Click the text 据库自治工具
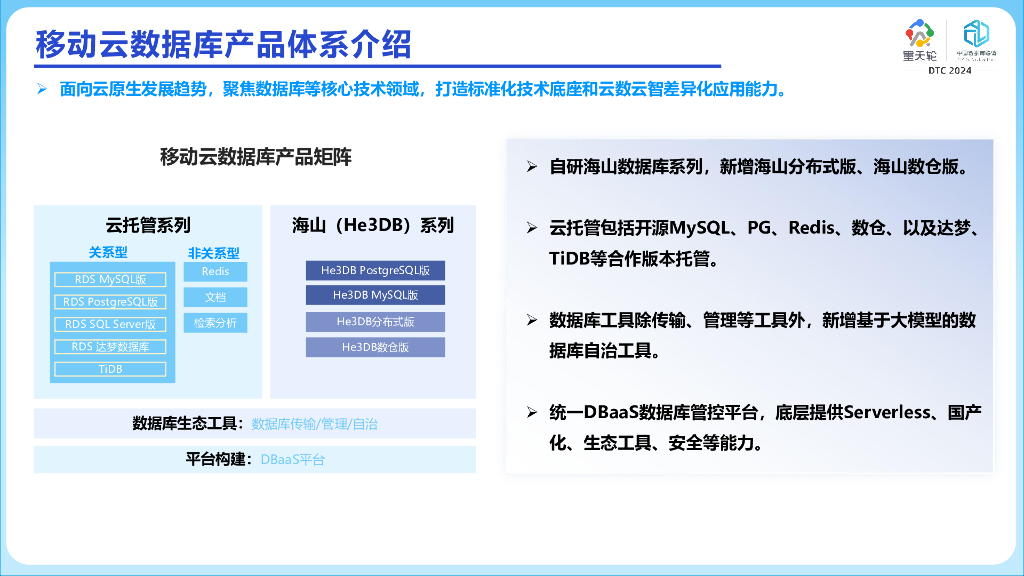Viewport: 1024px width, 576px height. 605,351
